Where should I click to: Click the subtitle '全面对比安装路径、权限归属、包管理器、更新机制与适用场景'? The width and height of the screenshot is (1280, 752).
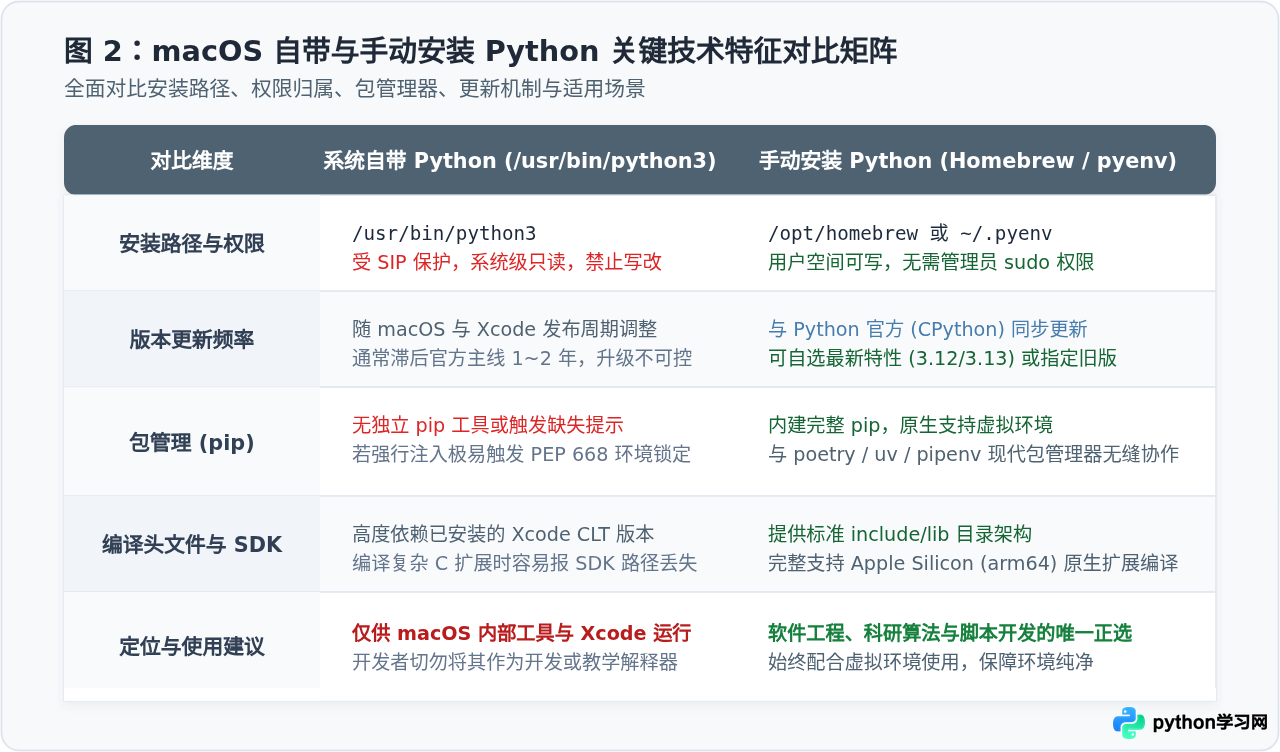[x=355, y=89]
